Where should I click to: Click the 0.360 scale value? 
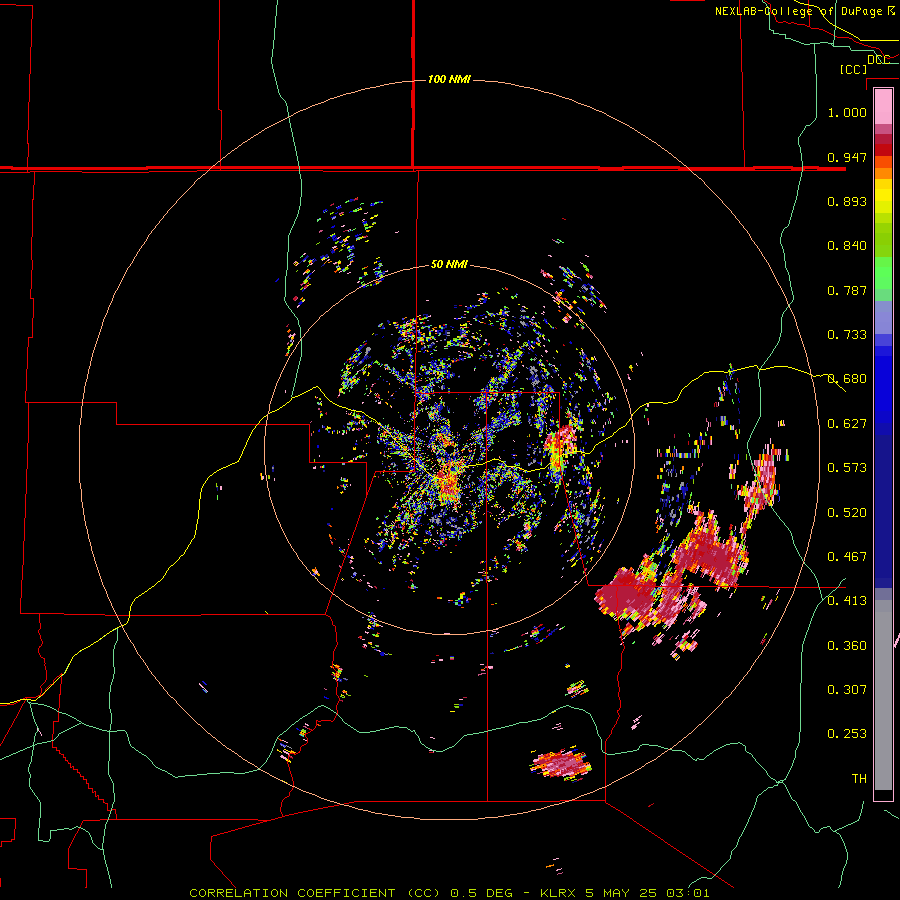click(x=847, y=646)
